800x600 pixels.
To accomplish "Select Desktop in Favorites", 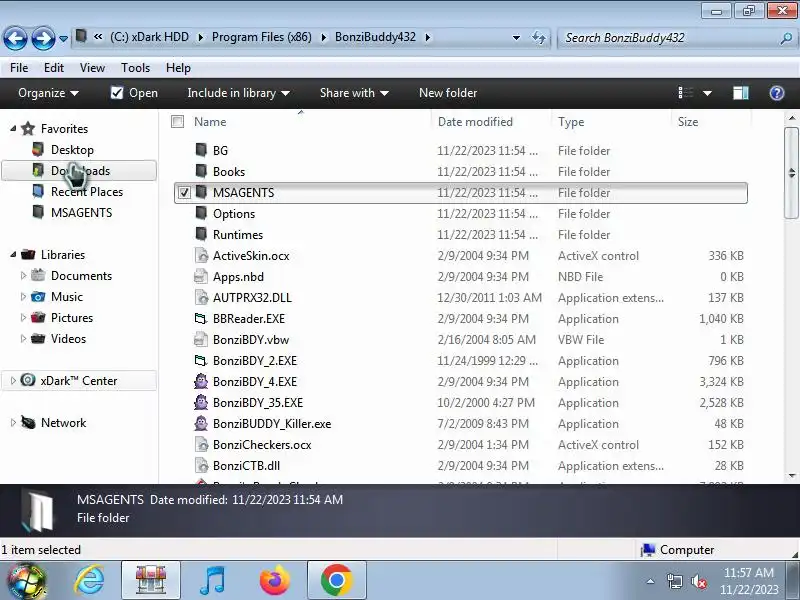I will [72, 149].
